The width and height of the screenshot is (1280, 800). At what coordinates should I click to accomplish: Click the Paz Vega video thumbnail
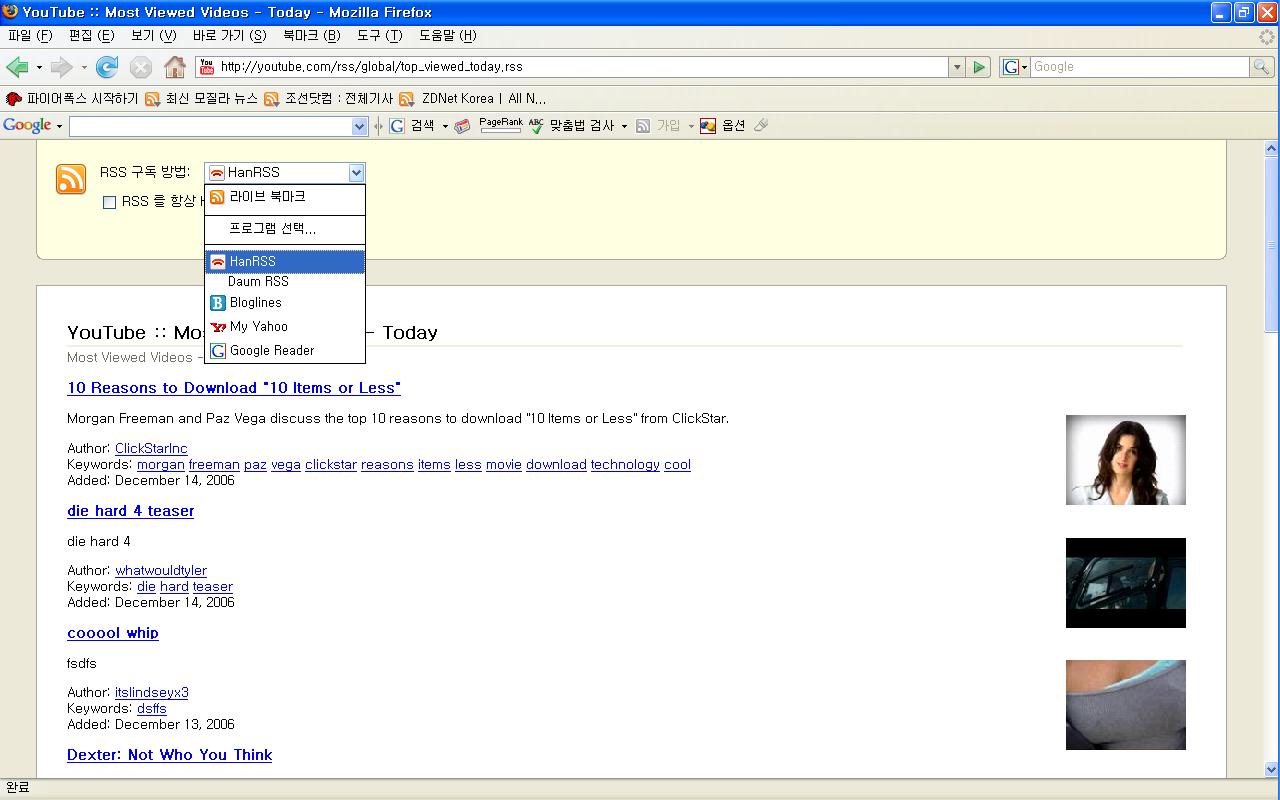coord(1126,460)
